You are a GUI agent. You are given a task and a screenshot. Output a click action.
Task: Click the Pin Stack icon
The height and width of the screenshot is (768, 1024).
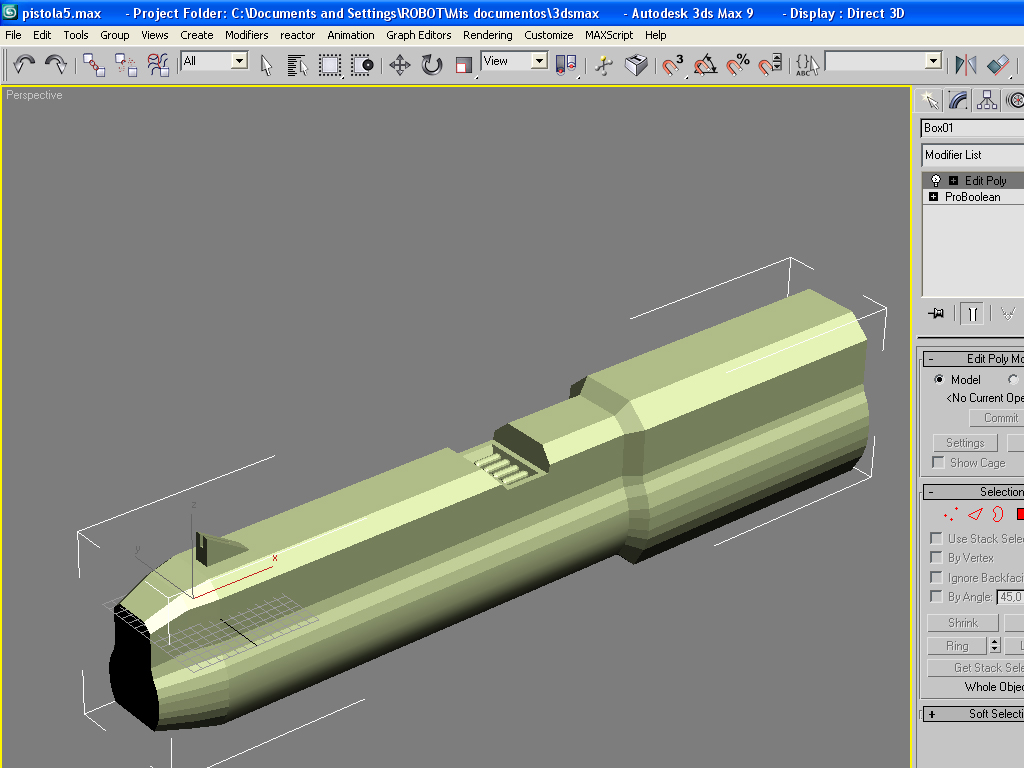(x=936, y=313)
